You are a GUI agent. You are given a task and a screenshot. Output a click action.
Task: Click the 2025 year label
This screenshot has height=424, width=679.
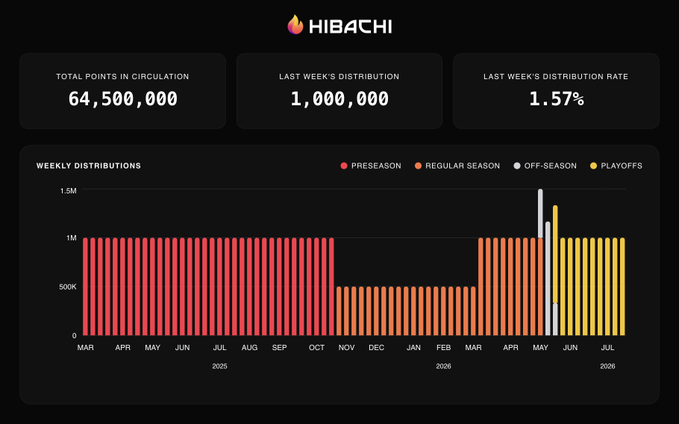220,366
